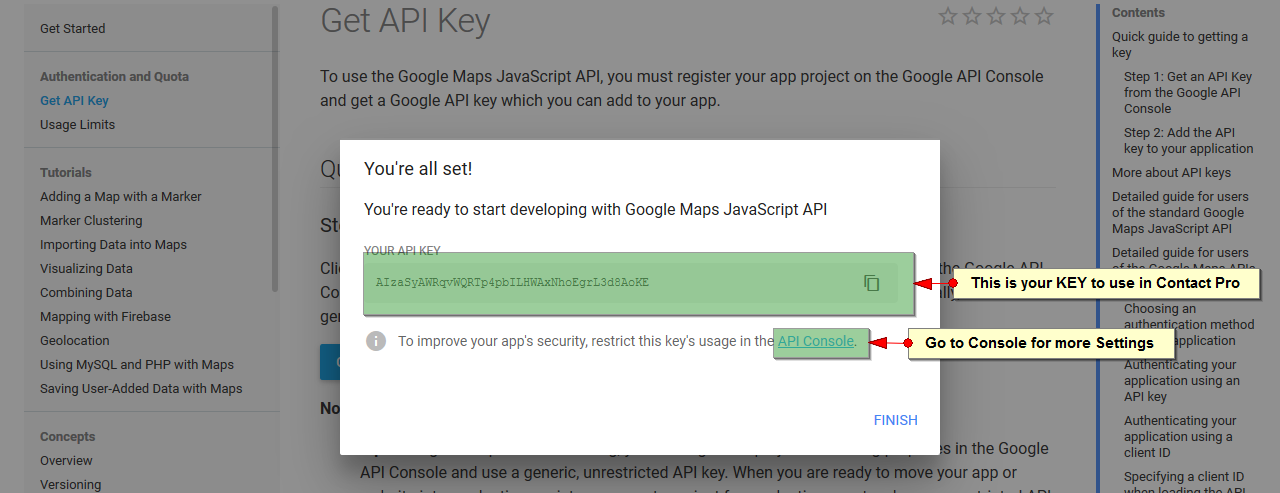
Task: Click the second rating star
Action: pos(972,16)
